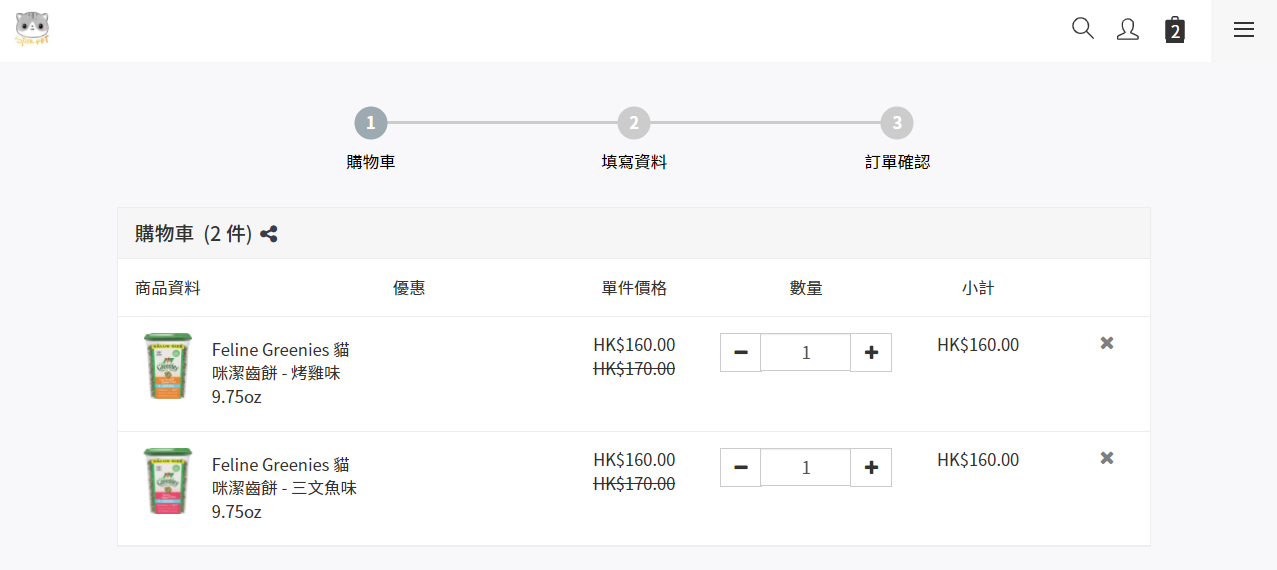Click quantity field for 烤雞味 Greenies
This screenshot has height=570, width=1277.
click(806, 352)
